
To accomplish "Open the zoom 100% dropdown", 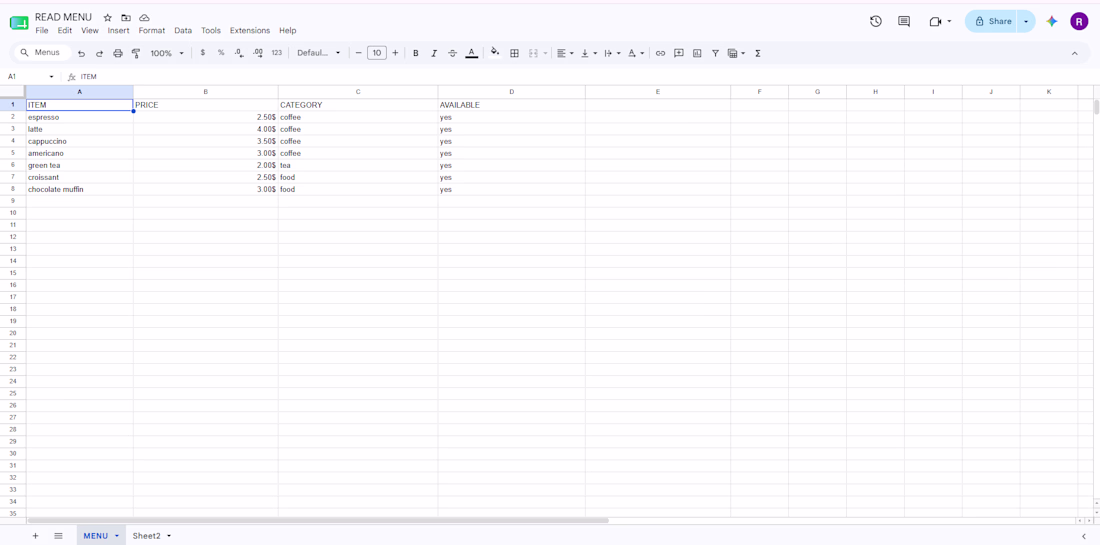I will pyautogui.click(x=167, y=53).
